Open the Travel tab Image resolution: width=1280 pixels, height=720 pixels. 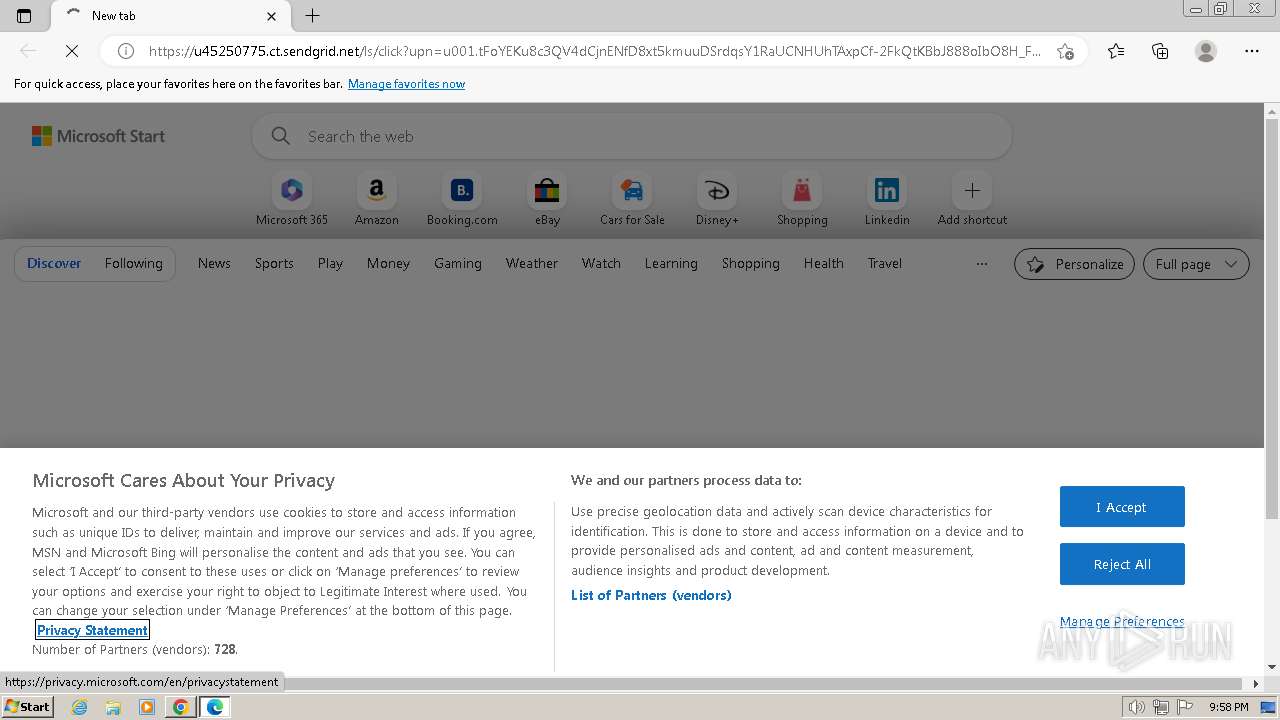pos(885,263)
